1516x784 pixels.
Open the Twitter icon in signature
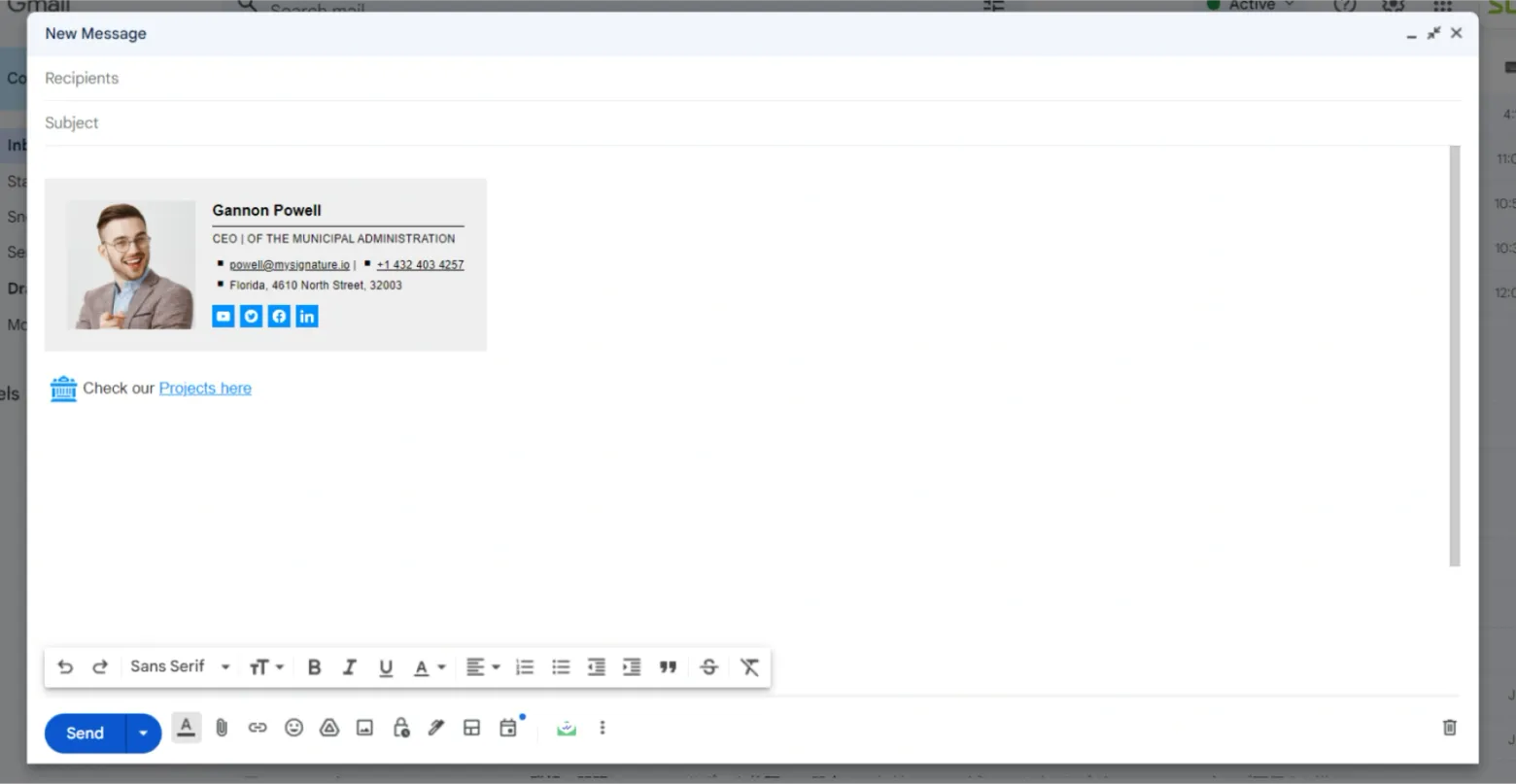coord(252,316)
